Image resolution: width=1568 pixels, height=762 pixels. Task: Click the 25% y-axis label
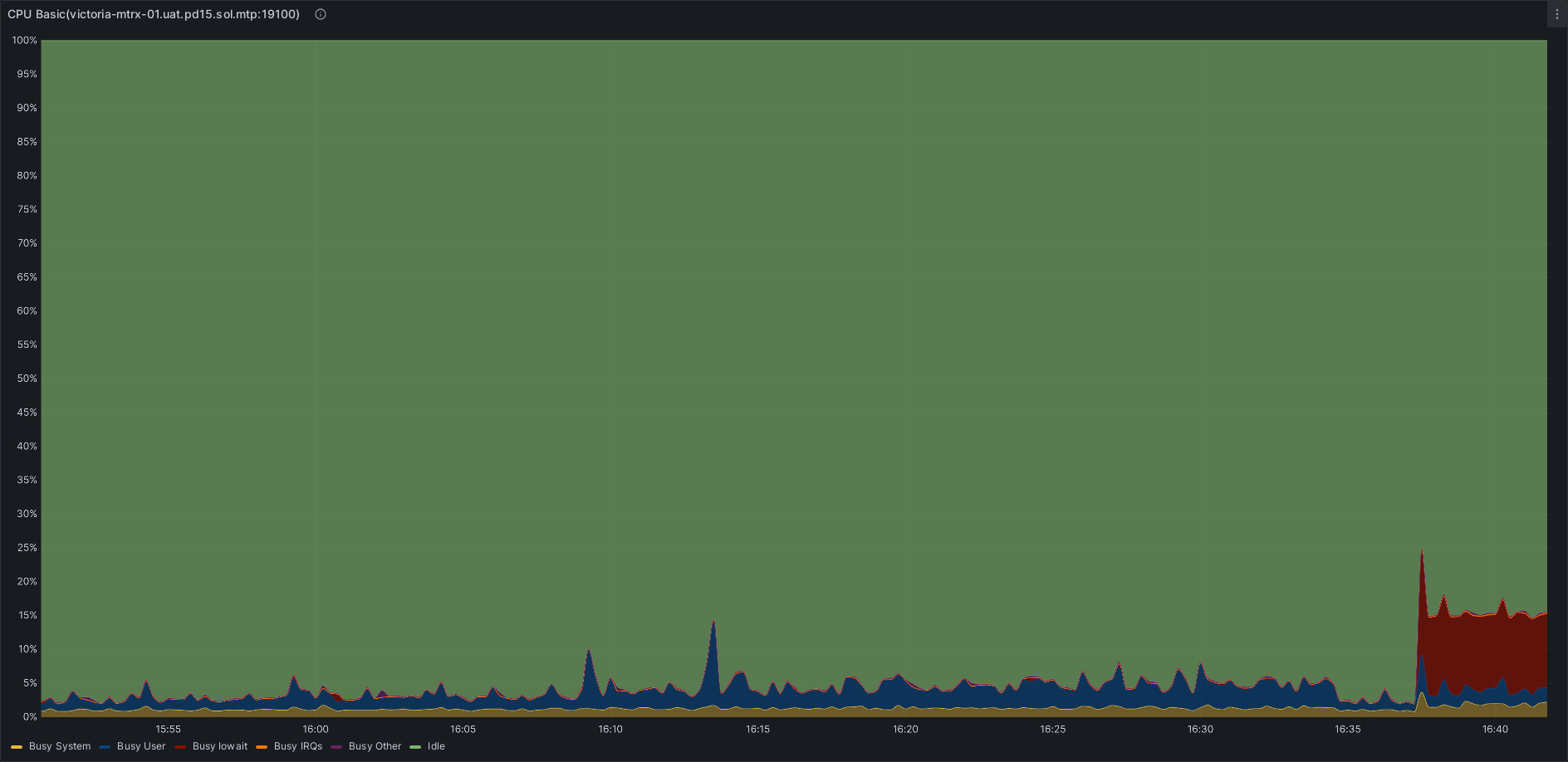click(x=27, y=547)
